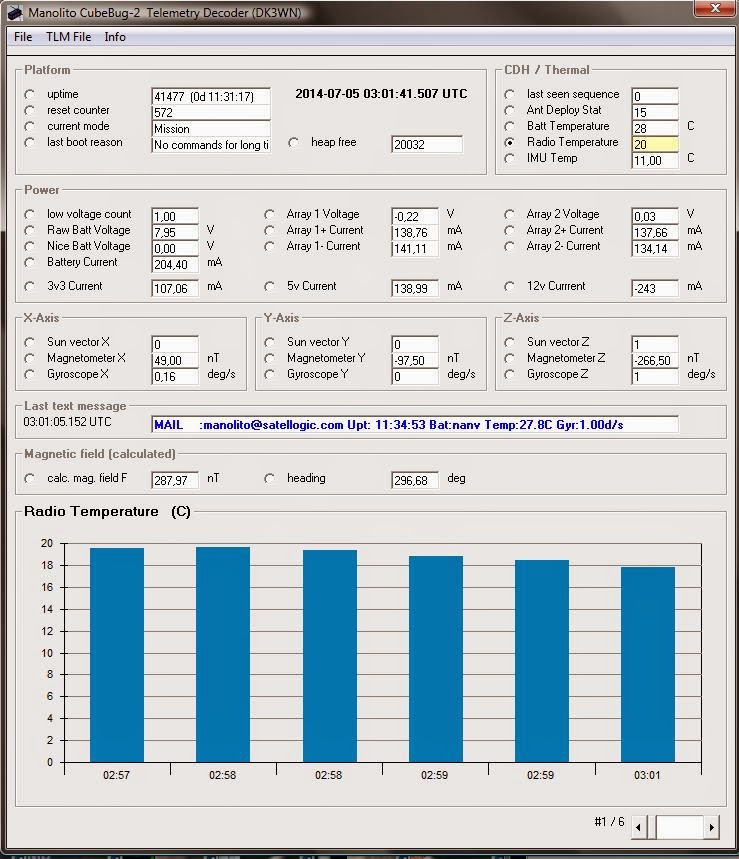This screenshot has width=739, height=859.
Task: Select Sun vector Y radio button
Action: point(269,342)
